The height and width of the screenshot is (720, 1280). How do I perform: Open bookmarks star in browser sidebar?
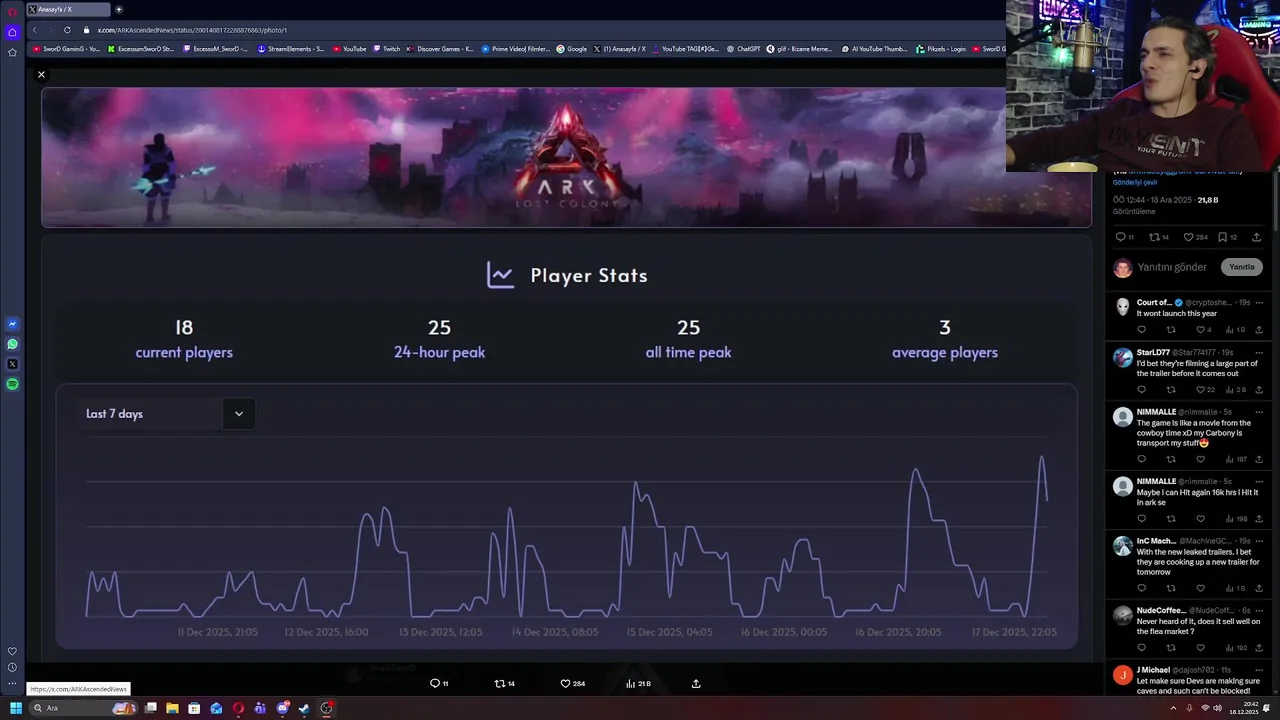(x=12, y=52)
